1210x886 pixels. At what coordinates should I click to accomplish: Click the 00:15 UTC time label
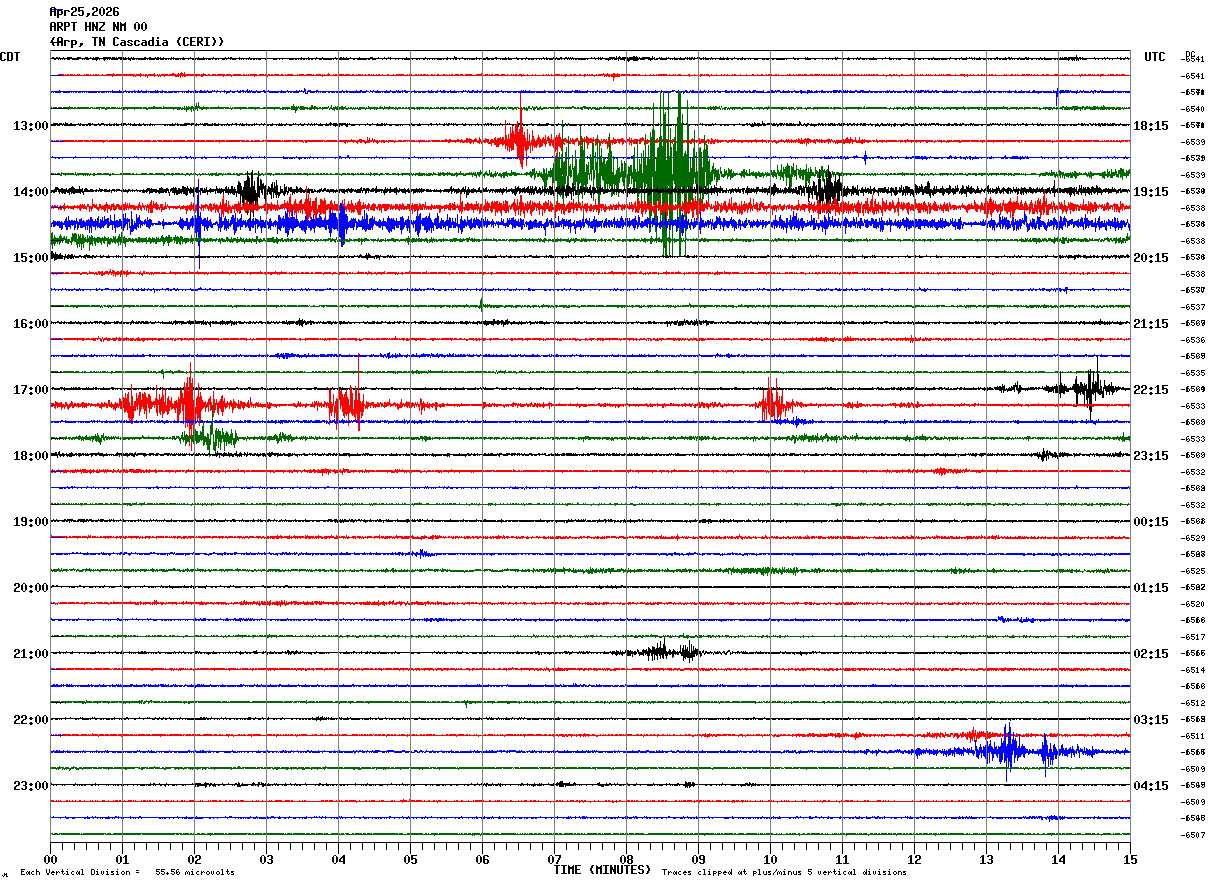pyautogui.click(x=1150, y=522)
